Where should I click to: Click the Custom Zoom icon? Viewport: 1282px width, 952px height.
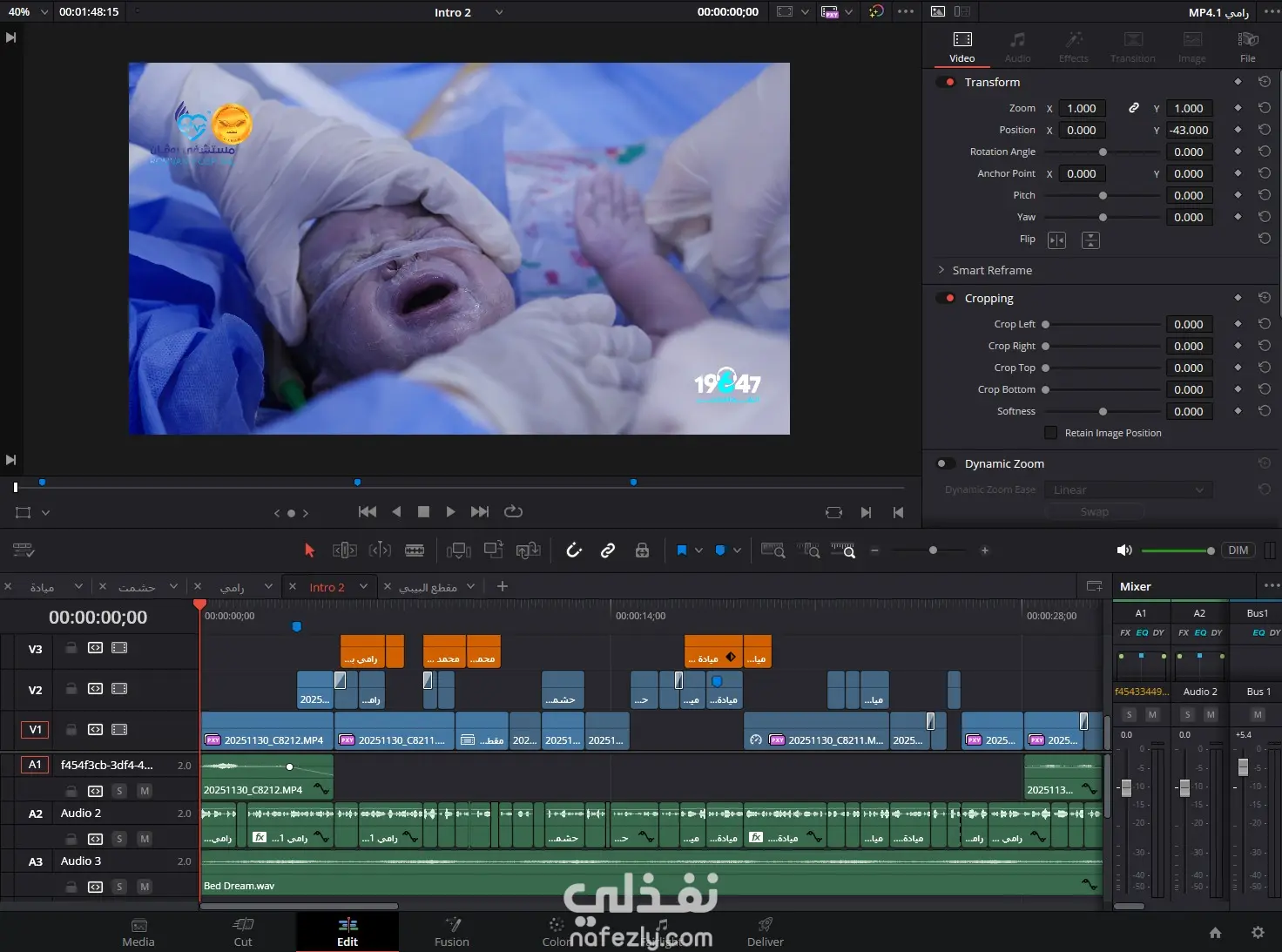(843, 550)
